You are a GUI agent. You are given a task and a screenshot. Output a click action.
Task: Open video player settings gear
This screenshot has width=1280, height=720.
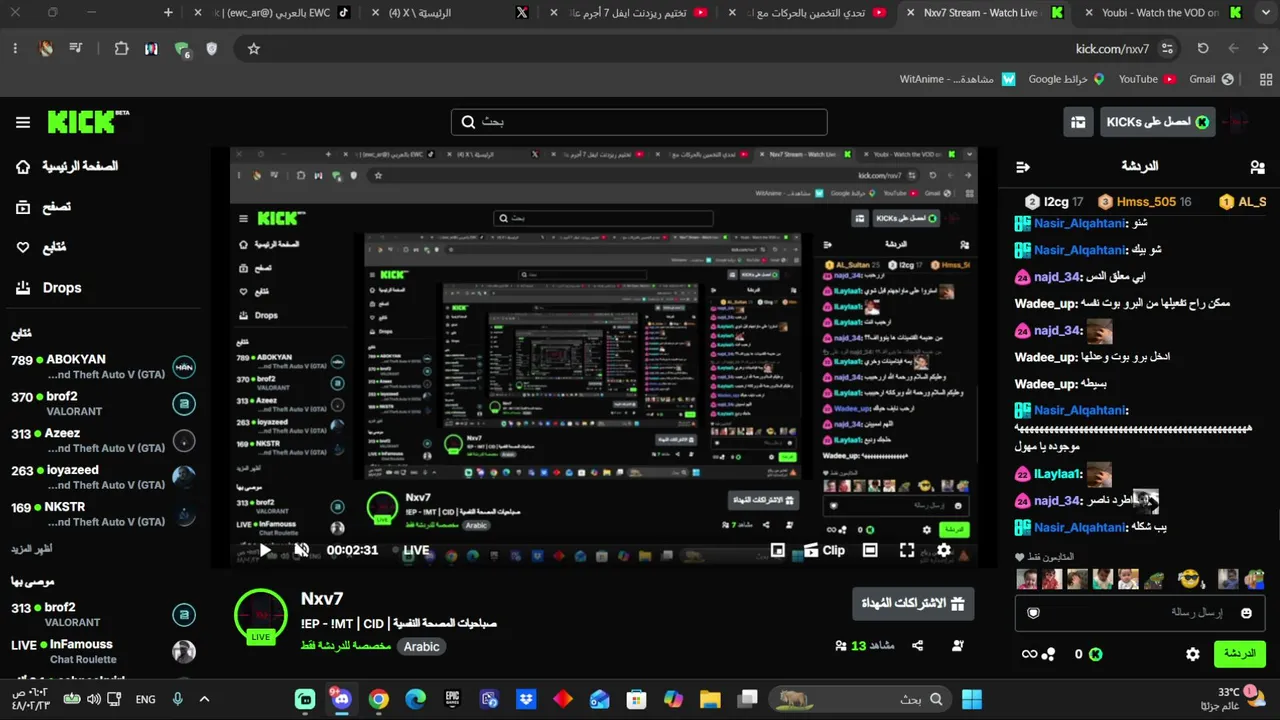943,550
